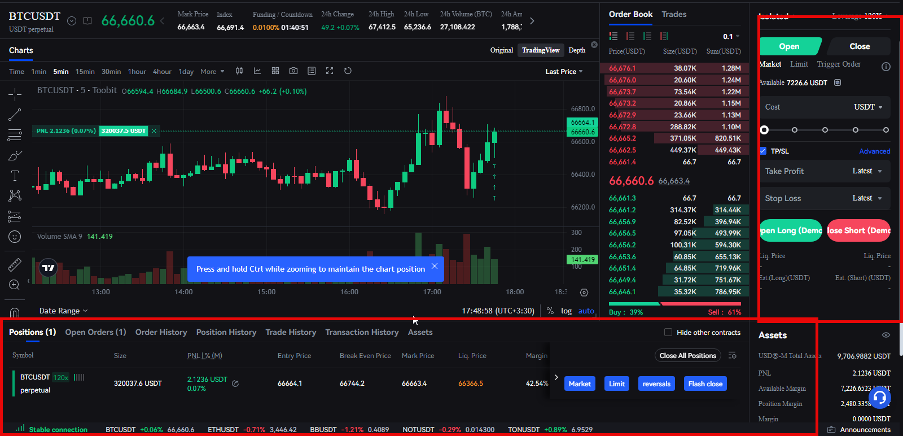
Task: Open the BTCUSDT pair selector dropdown
Action: click(71, 21)
